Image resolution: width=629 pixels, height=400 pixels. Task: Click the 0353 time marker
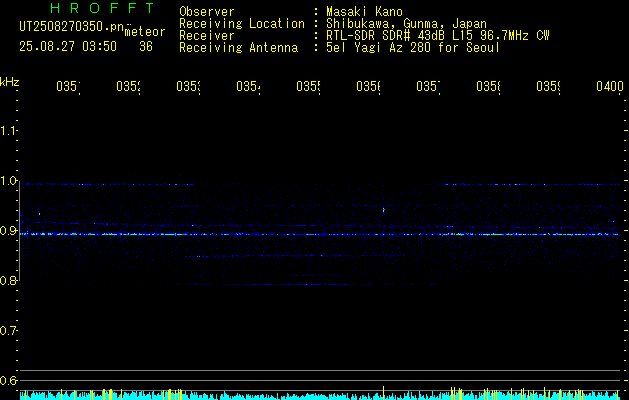[x=189, y=86]
